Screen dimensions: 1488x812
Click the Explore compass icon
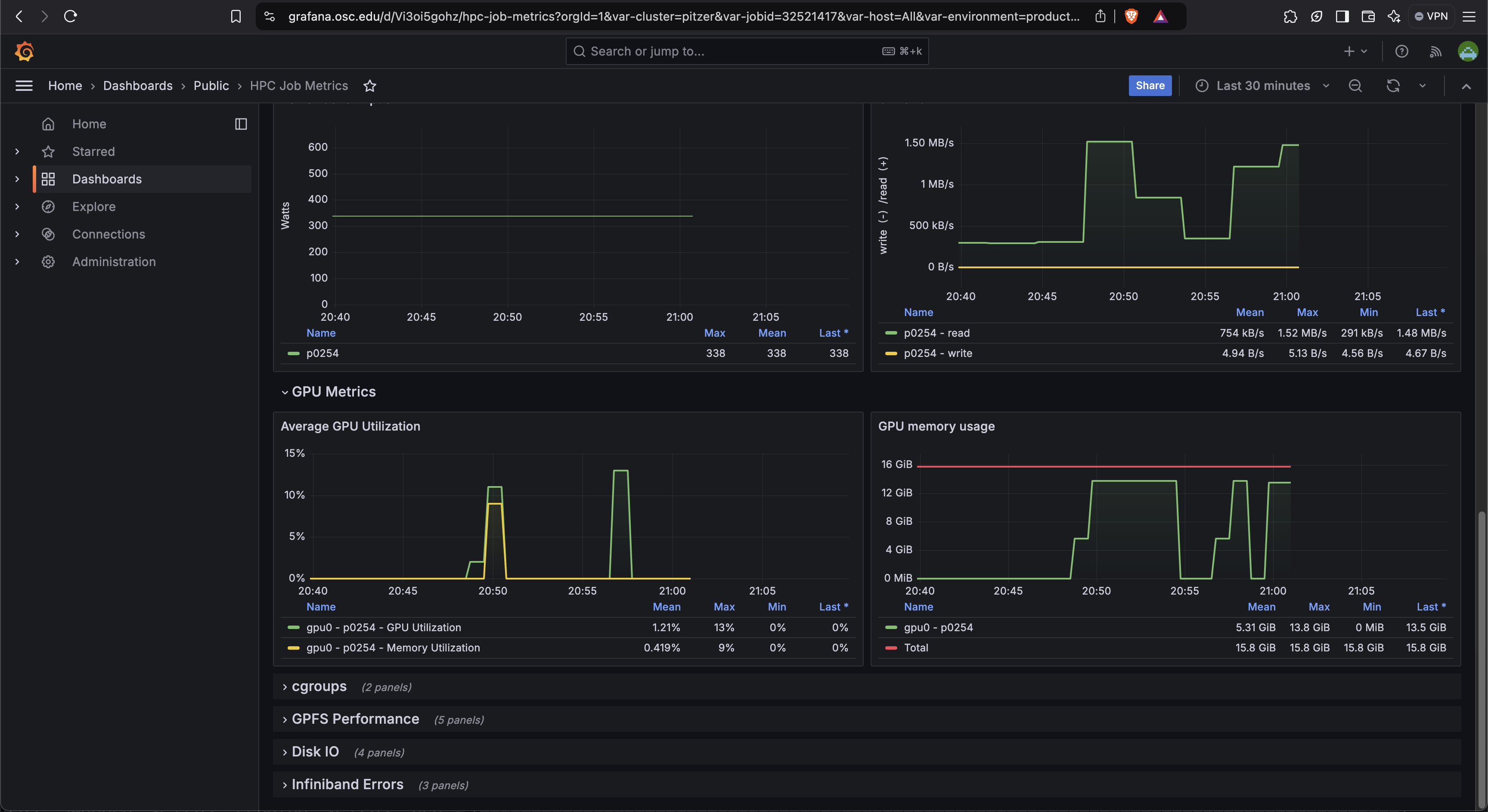48,206
